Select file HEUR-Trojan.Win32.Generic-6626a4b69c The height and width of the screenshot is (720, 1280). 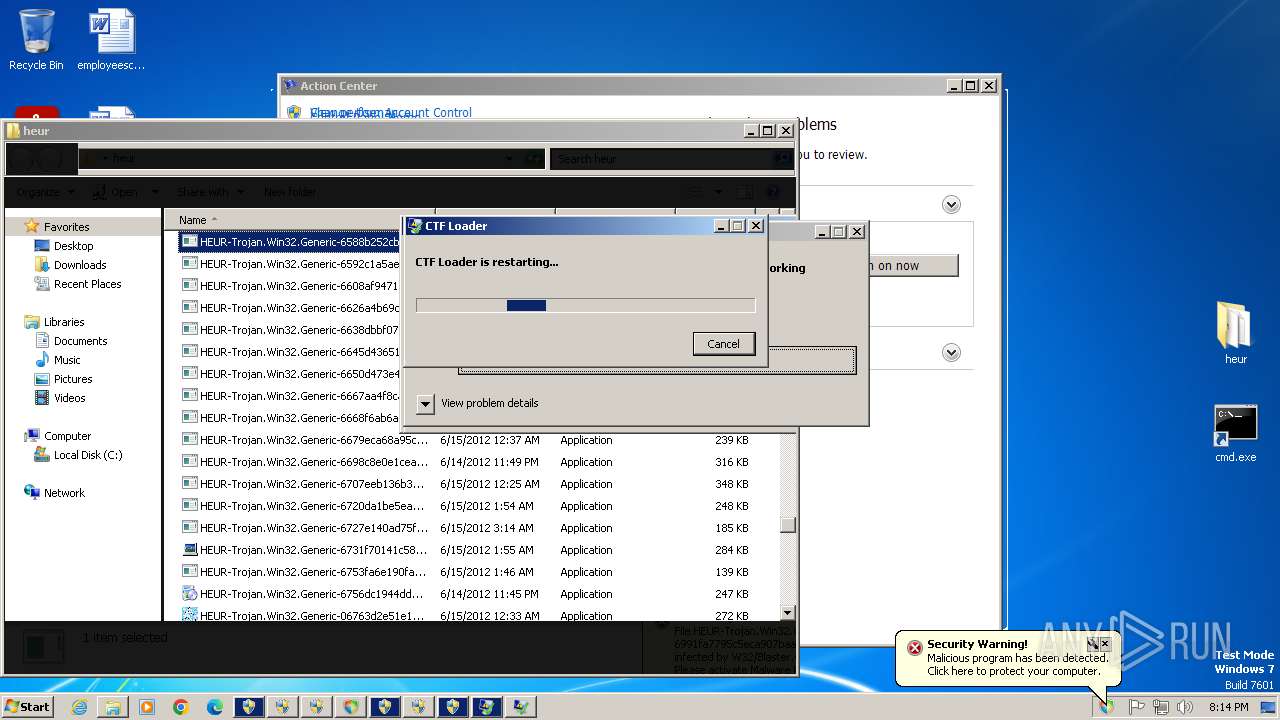tap(290, 308)
